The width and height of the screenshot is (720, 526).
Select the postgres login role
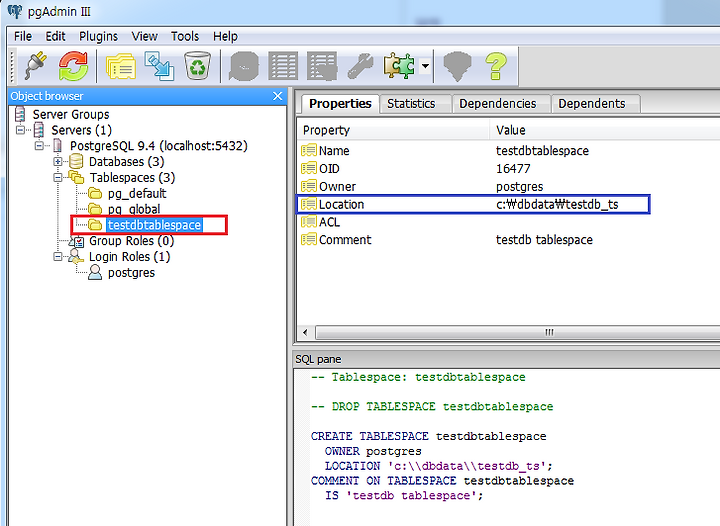click(131, 273)
